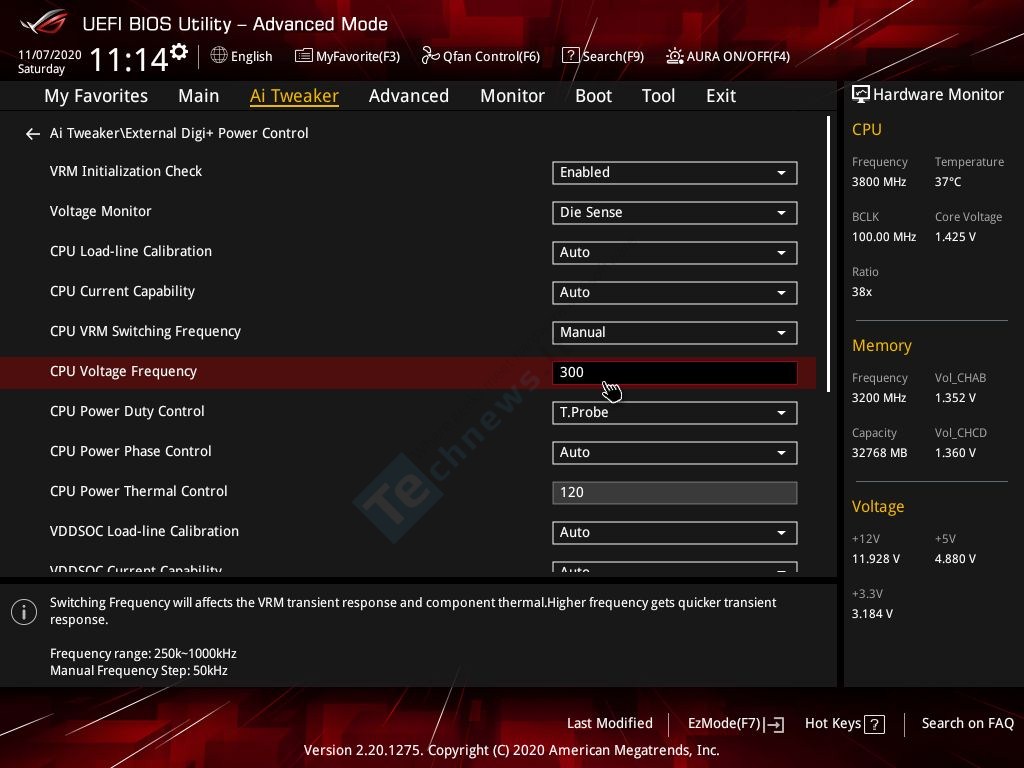Switch to Boot tab
Image resolution: width=1024 pixels, height=768 pixels.
point(593,96)
